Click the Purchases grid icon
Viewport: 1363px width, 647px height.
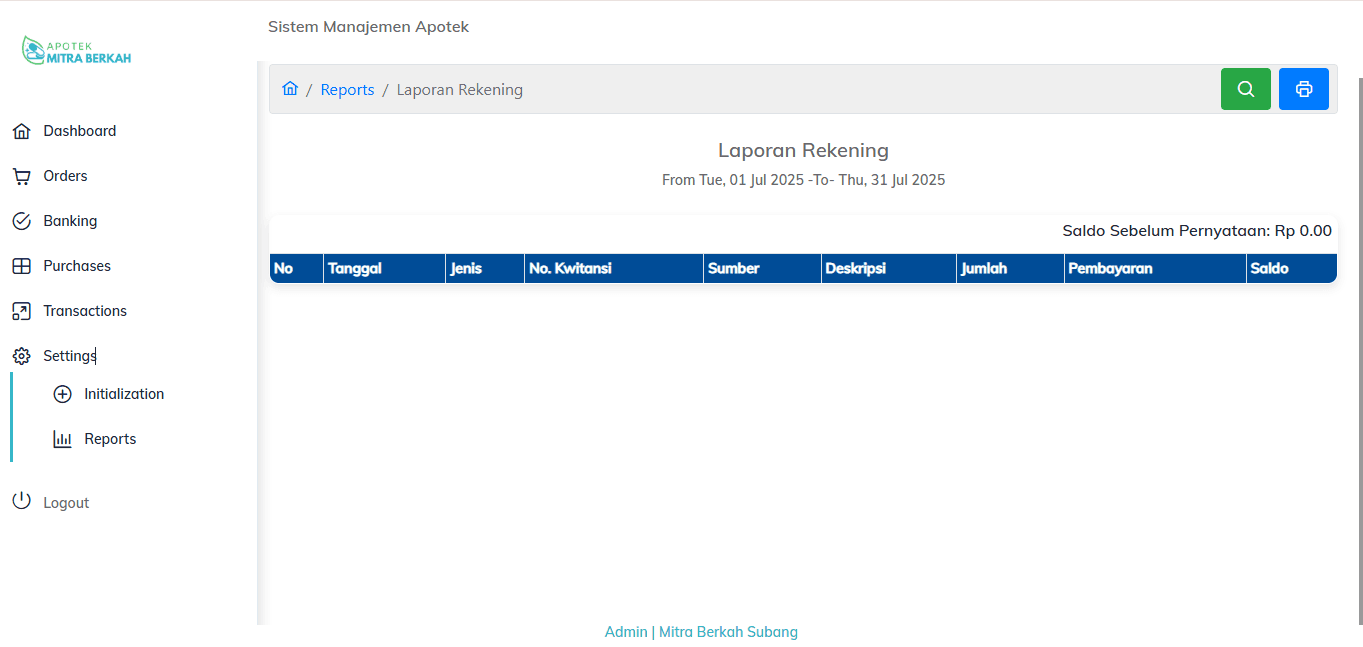21,266
